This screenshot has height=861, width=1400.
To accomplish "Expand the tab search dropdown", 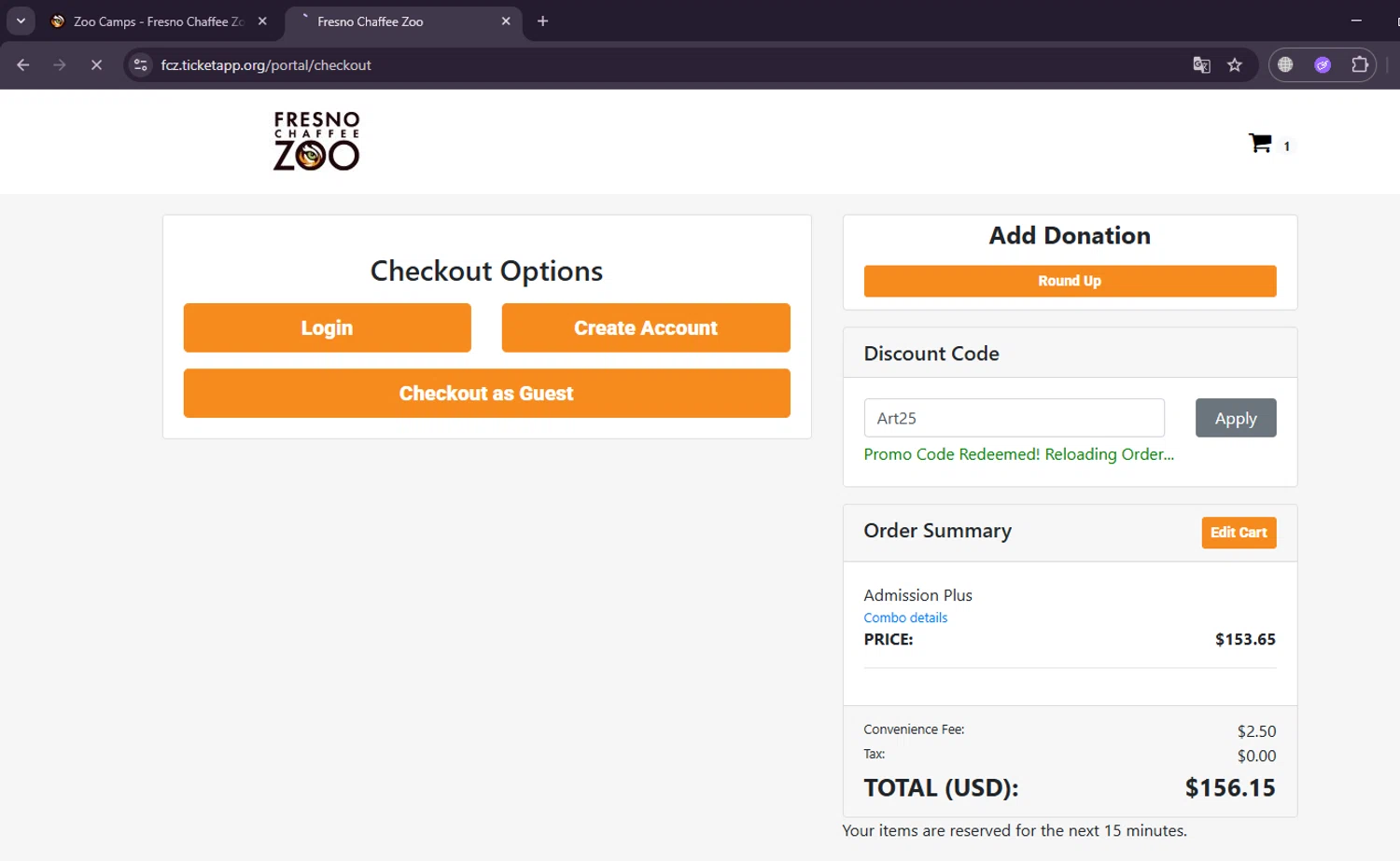I will [21, 21].
